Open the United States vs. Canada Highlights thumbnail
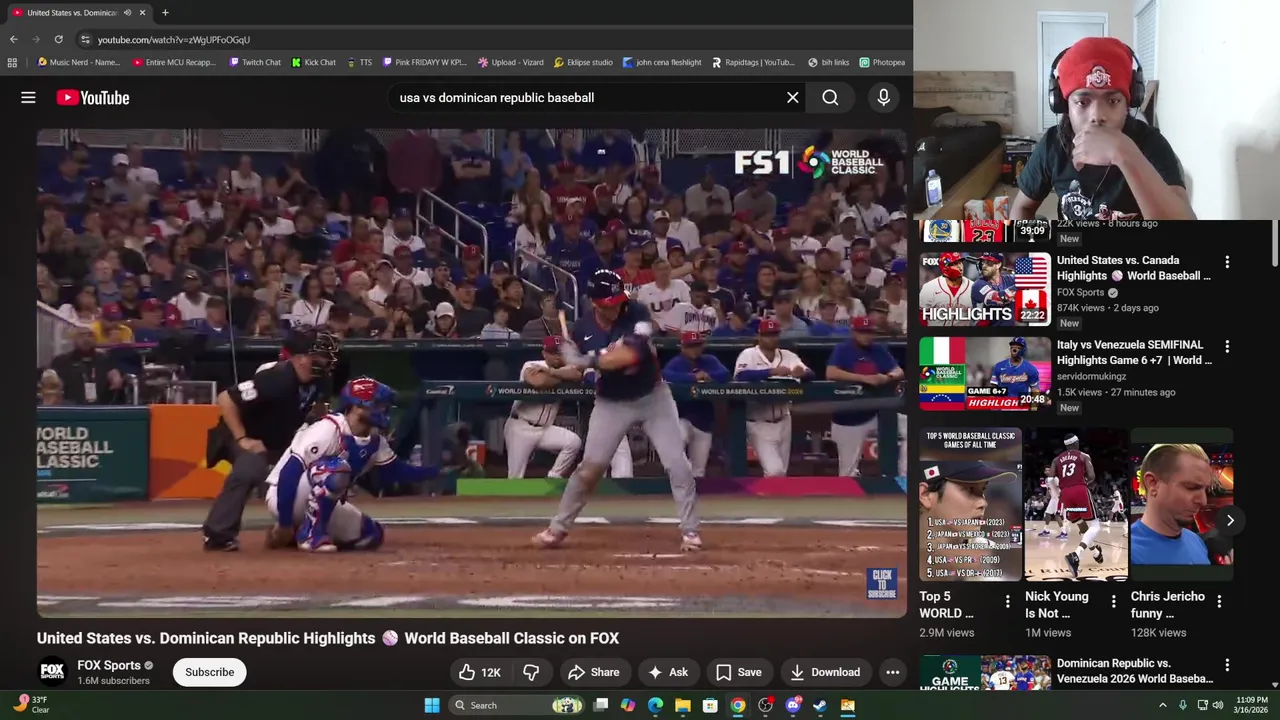Screen dimensions: 1280x720 click(x=985, y=289)
